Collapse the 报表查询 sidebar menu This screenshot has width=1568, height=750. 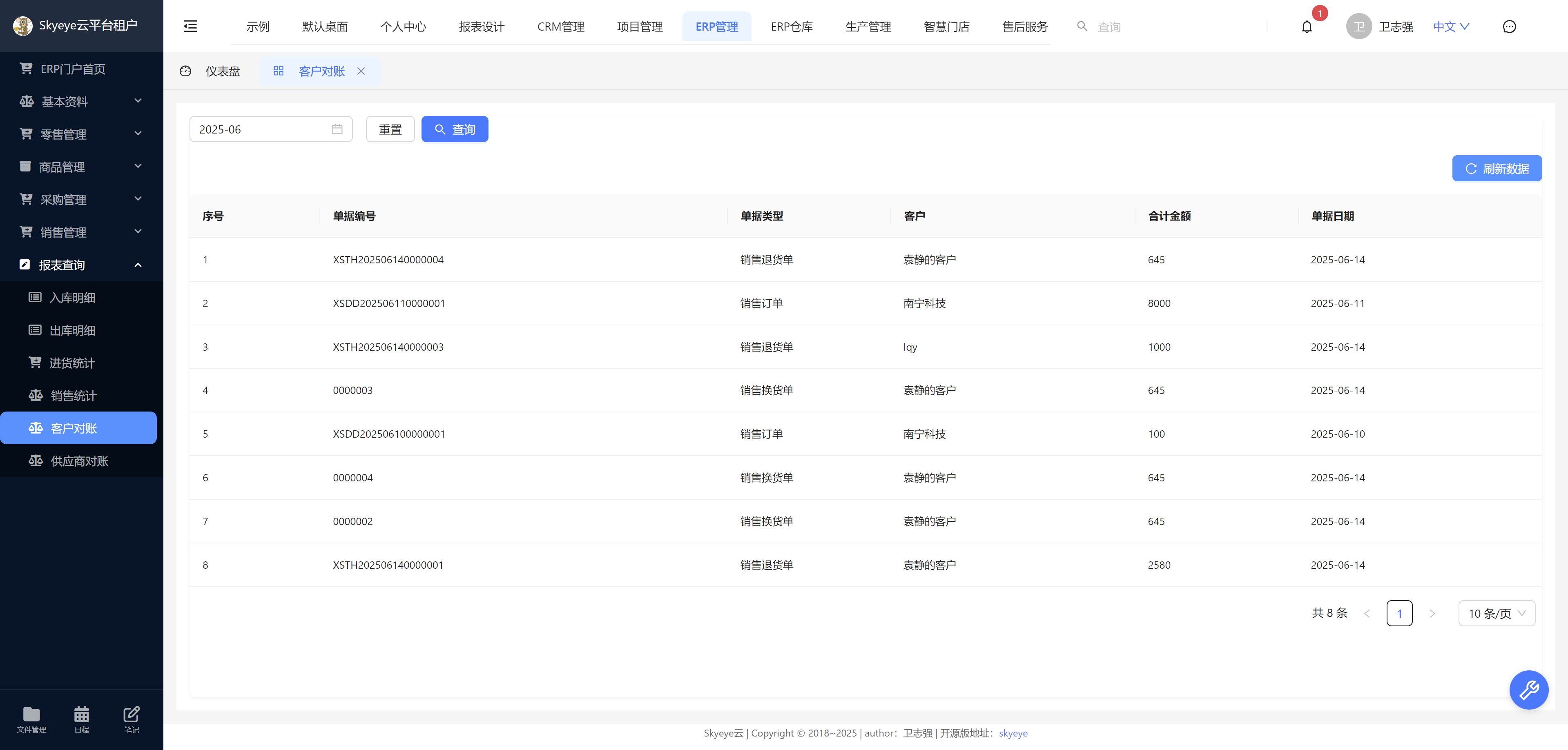[x=82, y=265]
